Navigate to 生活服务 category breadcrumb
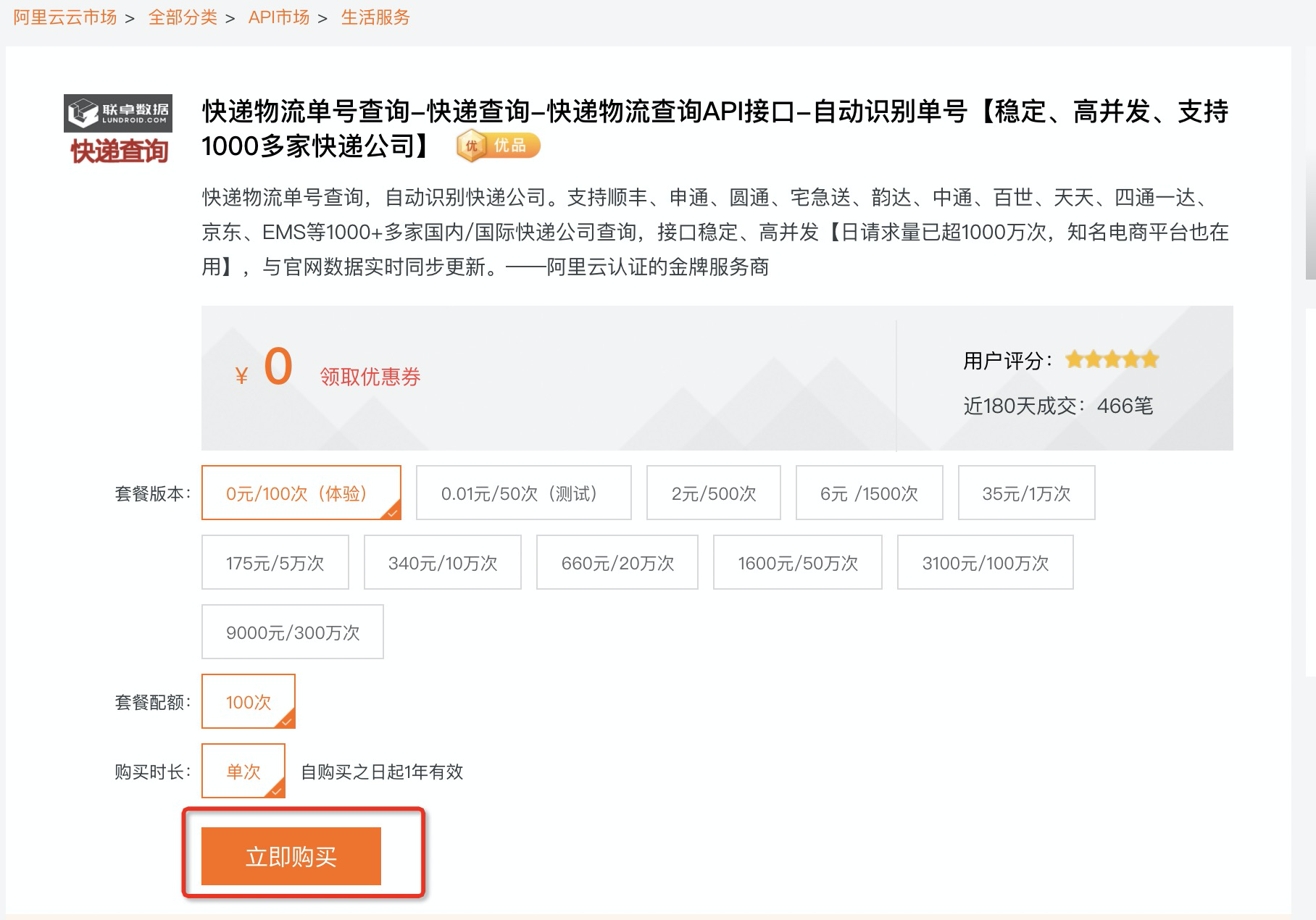 pyautogui.click(x=375, y=17)
